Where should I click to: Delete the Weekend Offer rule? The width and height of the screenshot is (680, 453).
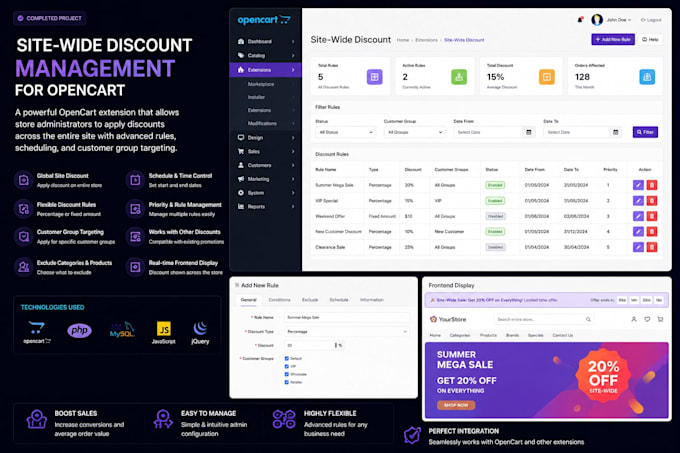pyautogui.click(x=651, y=216)
